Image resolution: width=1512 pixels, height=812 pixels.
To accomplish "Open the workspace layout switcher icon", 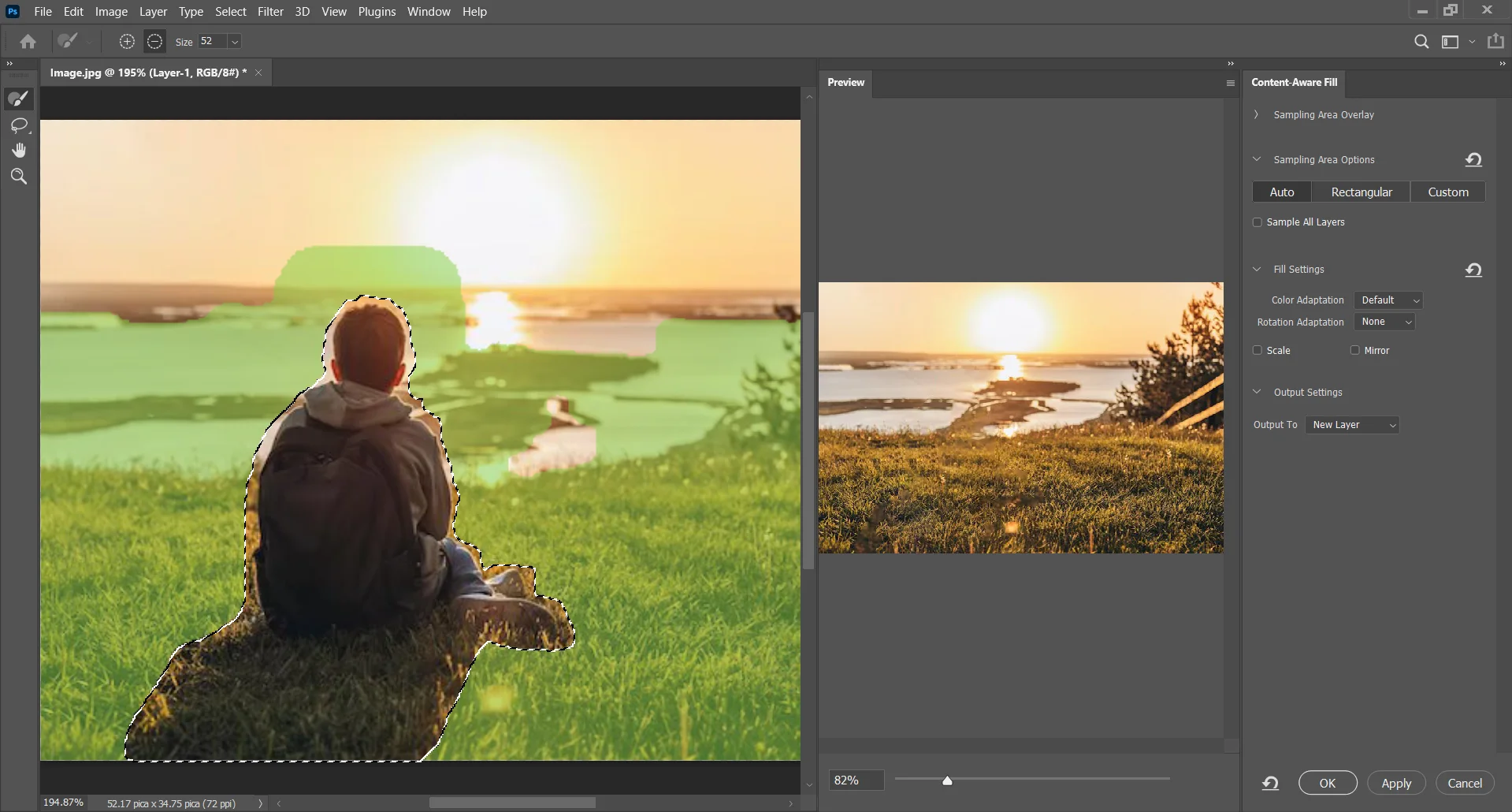I will [x=1450, y=42].
